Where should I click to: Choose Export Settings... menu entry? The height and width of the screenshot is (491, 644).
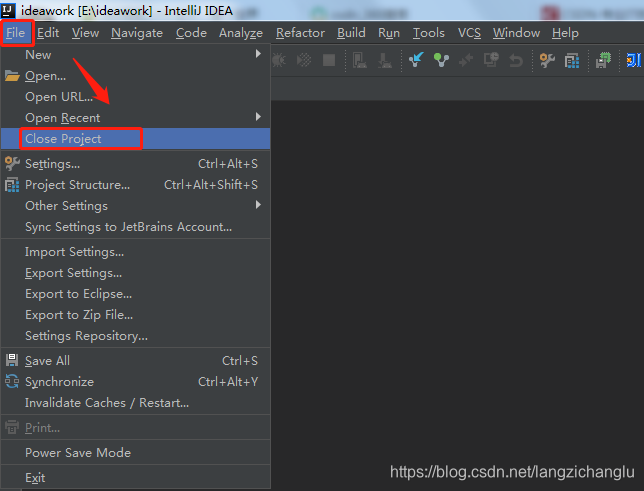pos(136,273)
